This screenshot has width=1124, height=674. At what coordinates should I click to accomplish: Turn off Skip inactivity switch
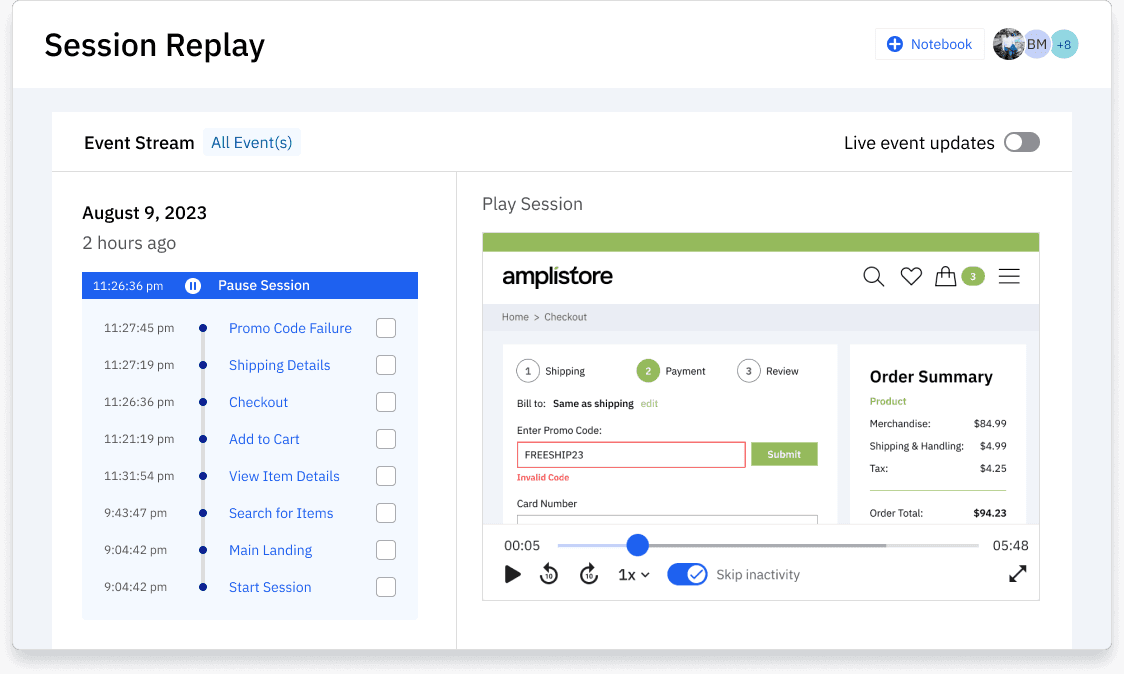(687, 574)
